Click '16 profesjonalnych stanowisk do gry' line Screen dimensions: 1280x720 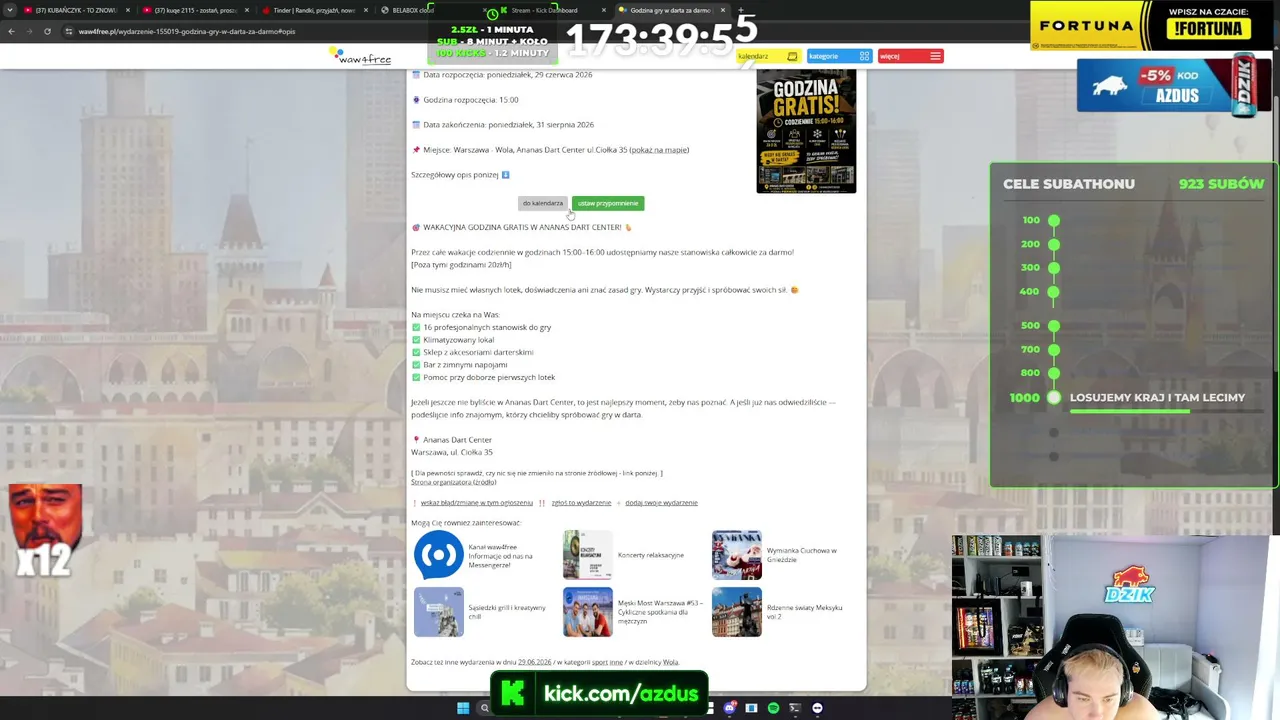point(487,327)
